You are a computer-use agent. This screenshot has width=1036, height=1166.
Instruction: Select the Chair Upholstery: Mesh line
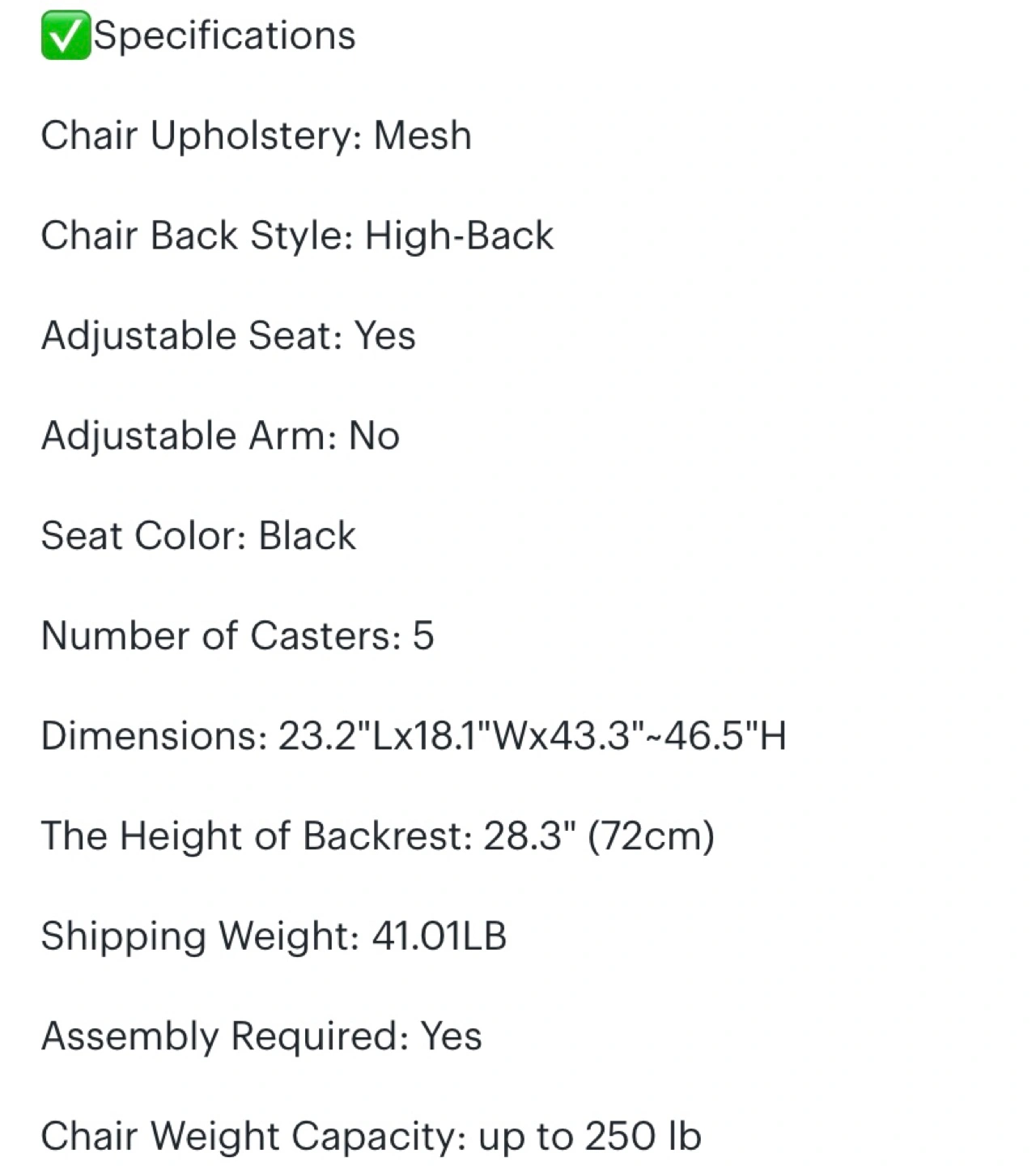tap(256, 135)
